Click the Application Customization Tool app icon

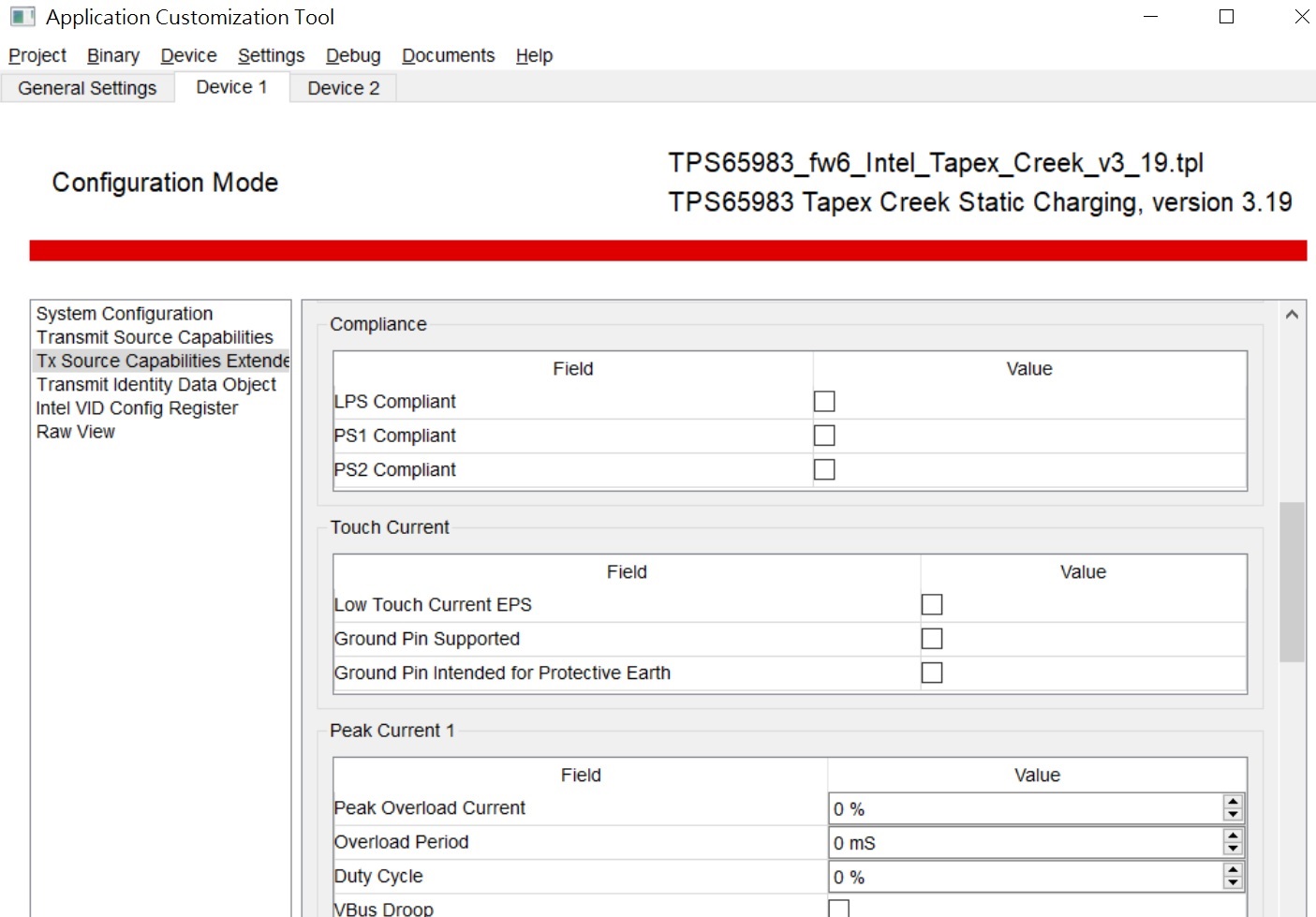tap(22, 17)
